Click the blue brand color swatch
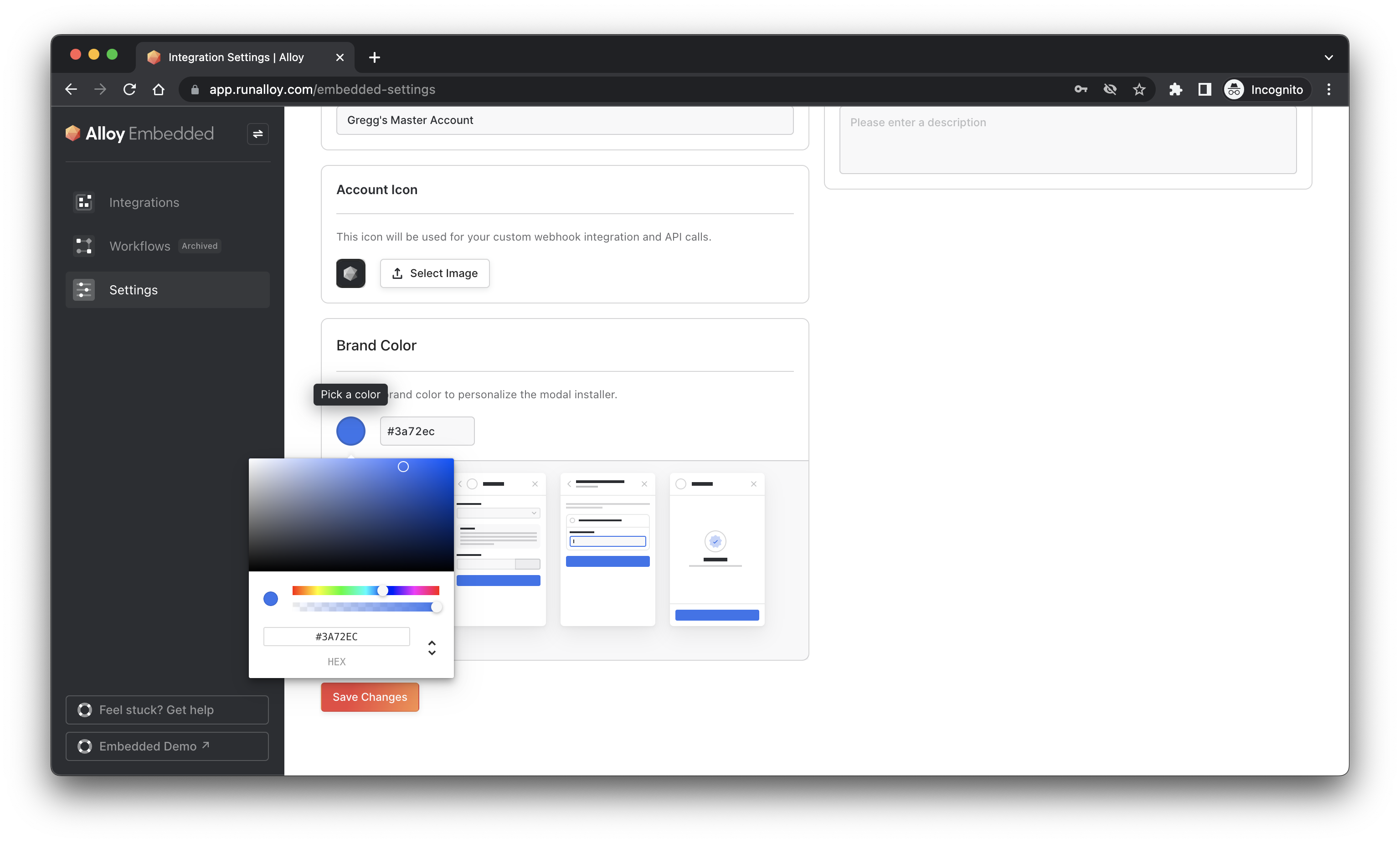The image size is (1400, 843). point(350,431)
